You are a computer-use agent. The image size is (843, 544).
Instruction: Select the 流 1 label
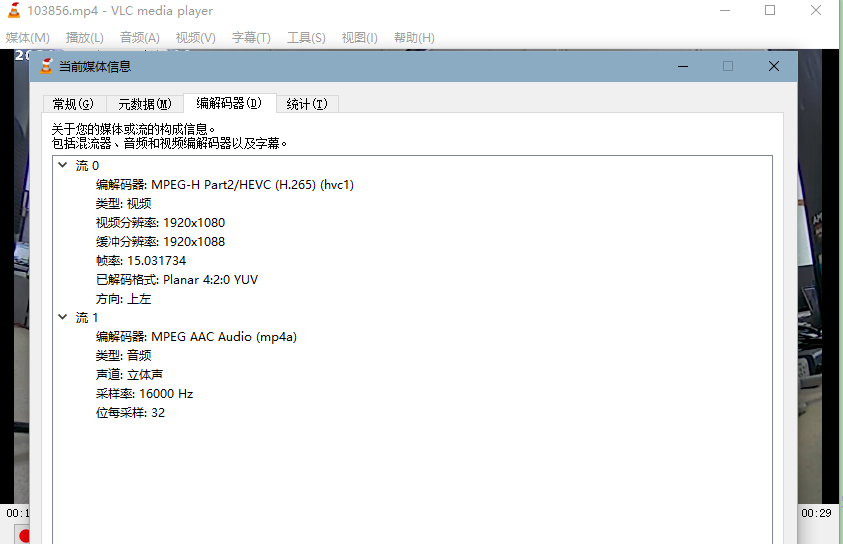point(87,318)
